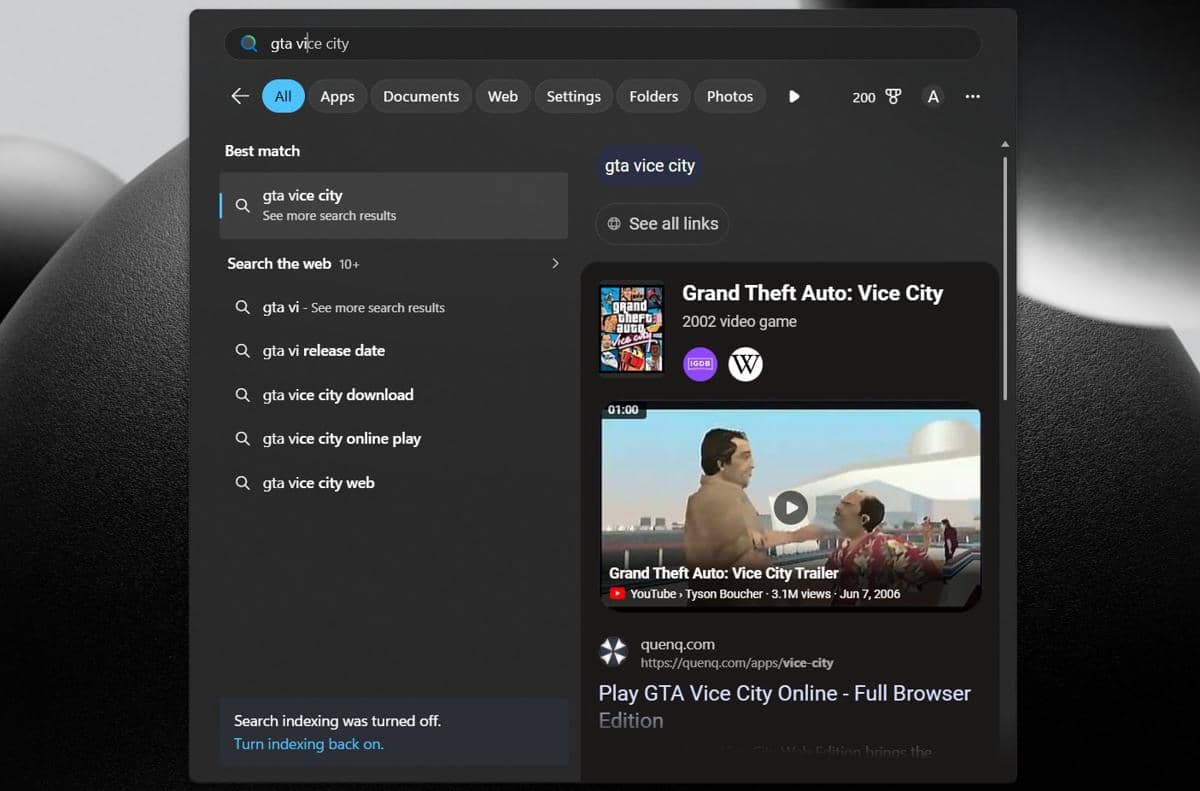Switch to the Settings filter tab

[574, 96]
